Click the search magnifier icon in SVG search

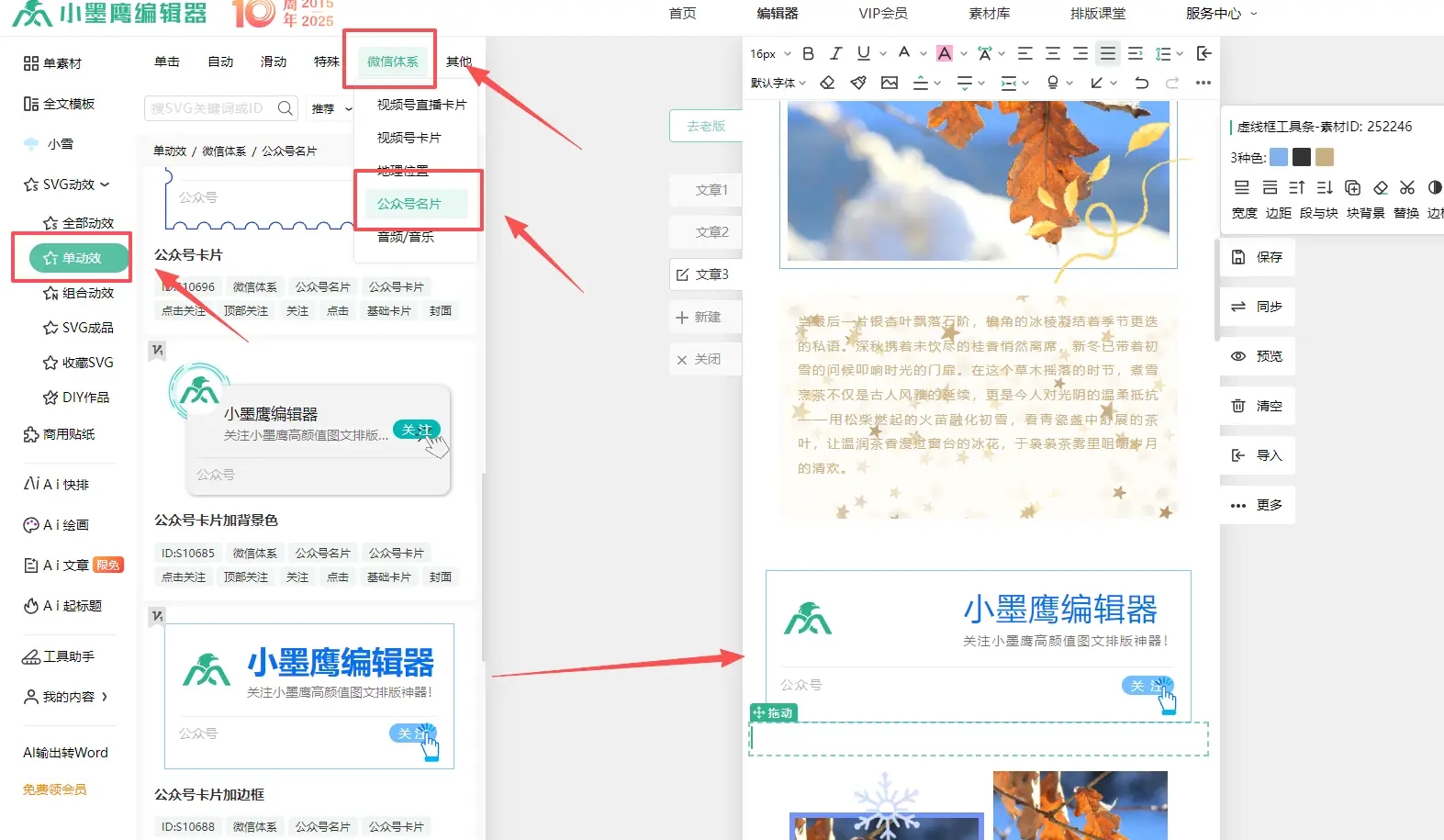285,108
